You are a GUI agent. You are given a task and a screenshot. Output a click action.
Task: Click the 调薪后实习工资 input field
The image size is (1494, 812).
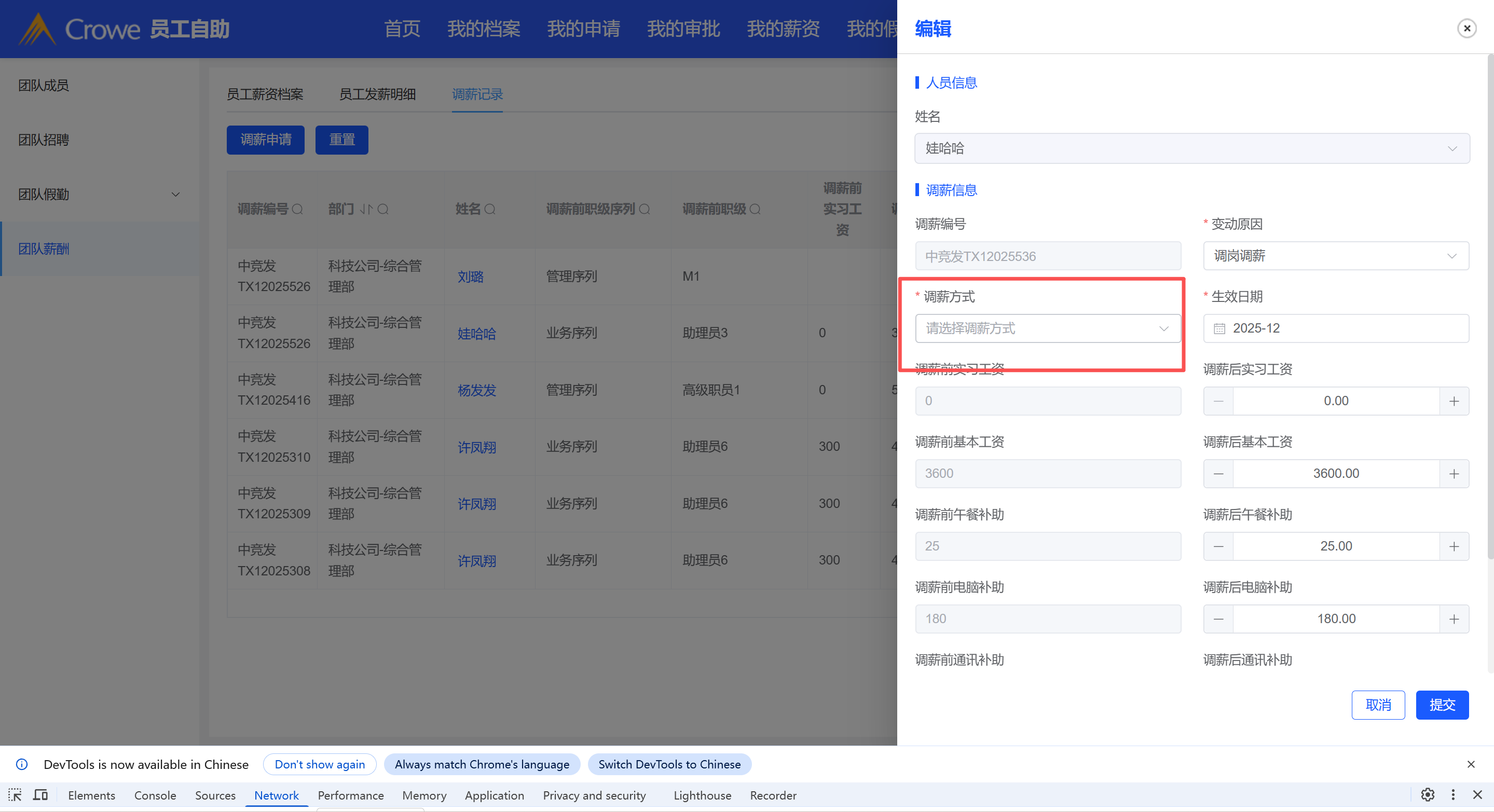point(1335,402)
